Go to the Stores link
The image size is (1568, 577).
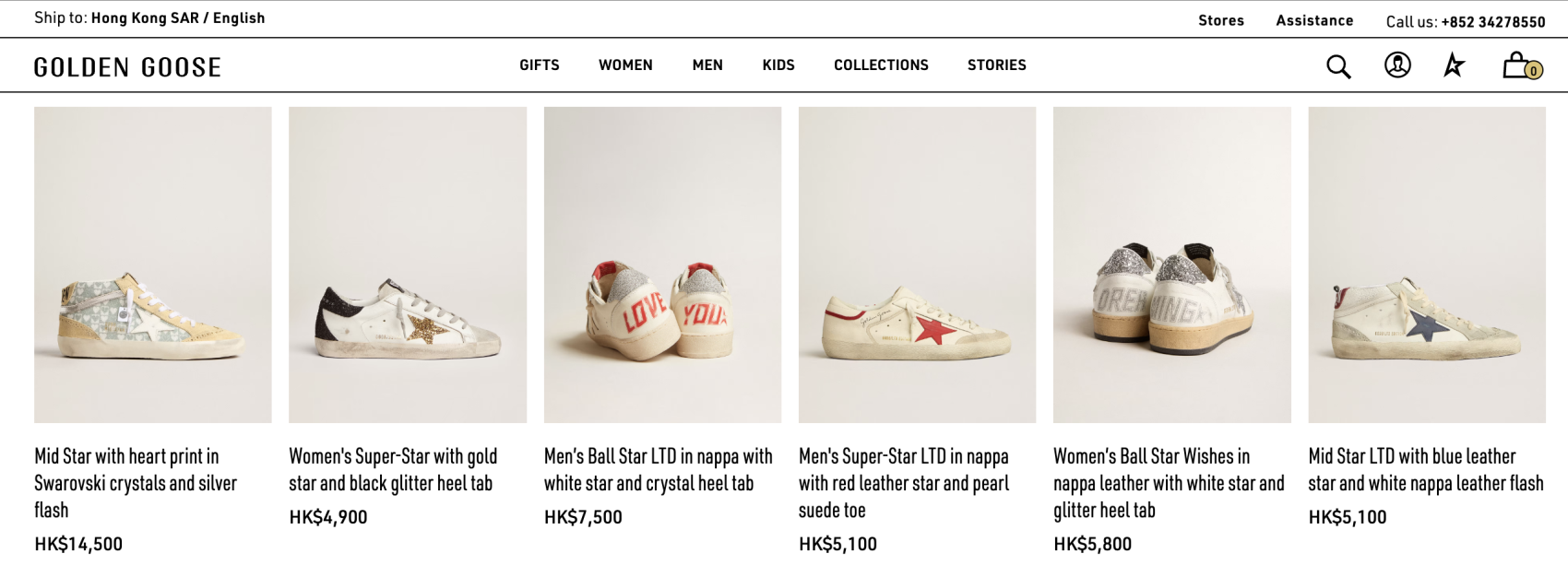click(1221, 20)
